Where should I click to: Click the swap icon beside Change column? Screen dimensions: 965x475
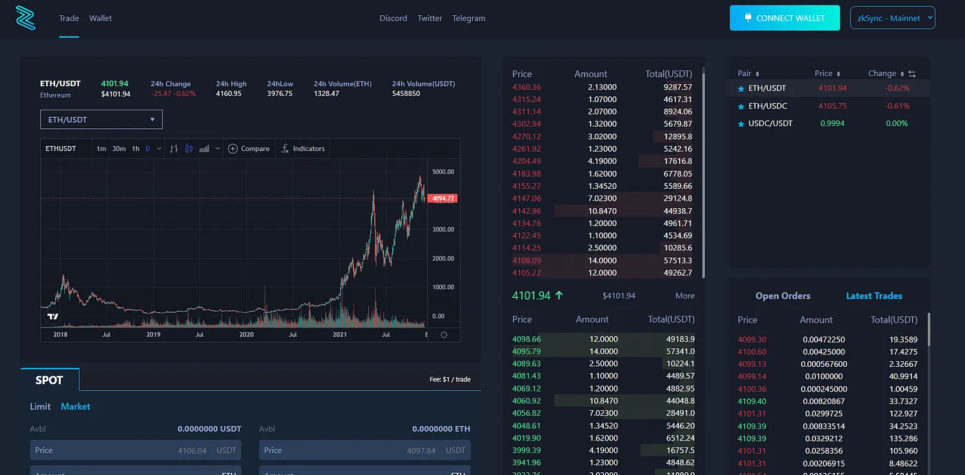pyautogui.click(x=912, y=74)
